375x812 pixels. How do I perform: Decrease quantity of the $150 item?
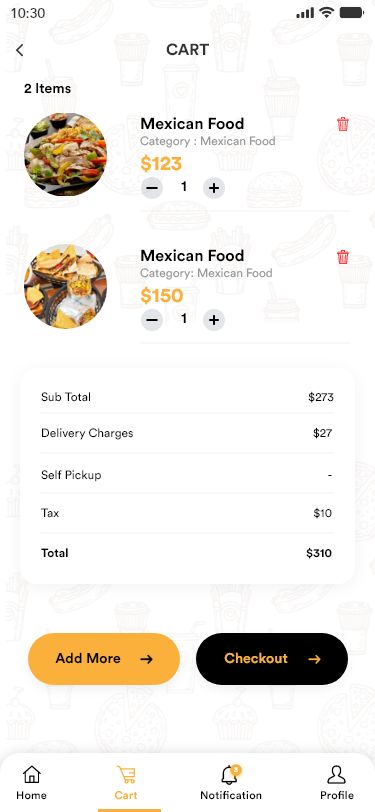point(152,320)
